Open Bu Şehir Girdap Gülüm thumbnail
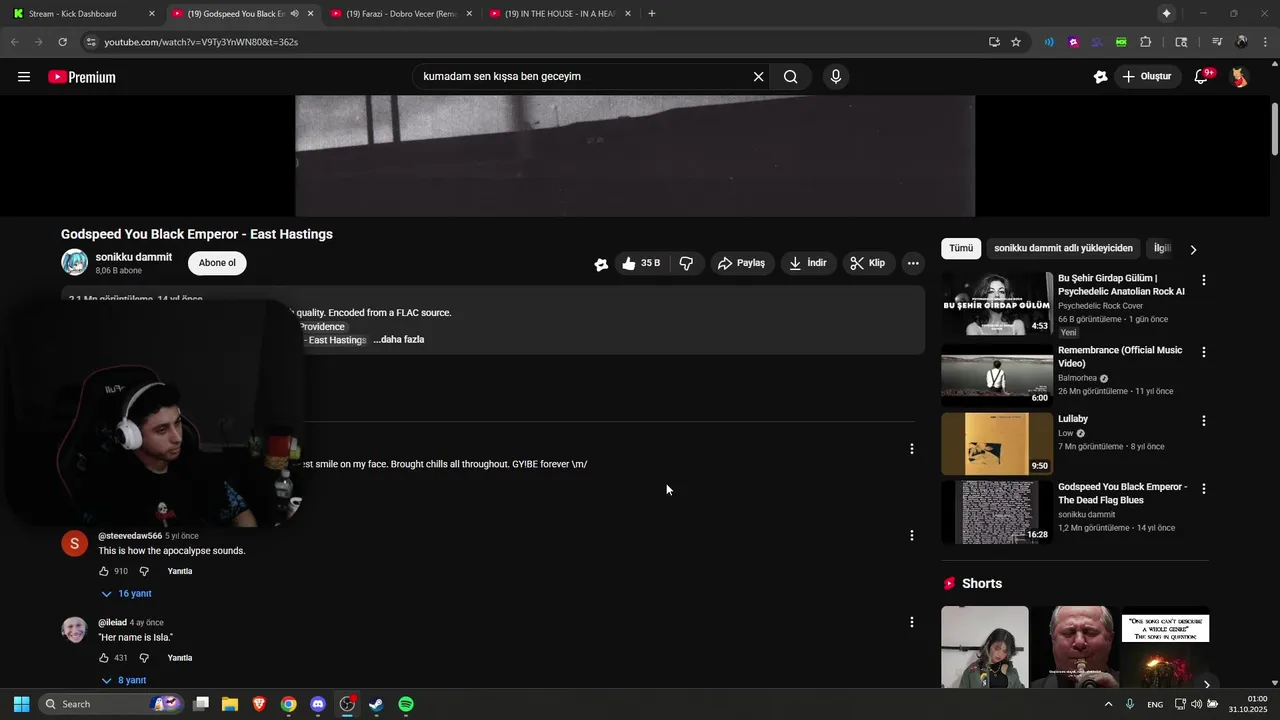The height and width of the screenshot is (720, 1280). pyautogui.click(x=997, y=303)
